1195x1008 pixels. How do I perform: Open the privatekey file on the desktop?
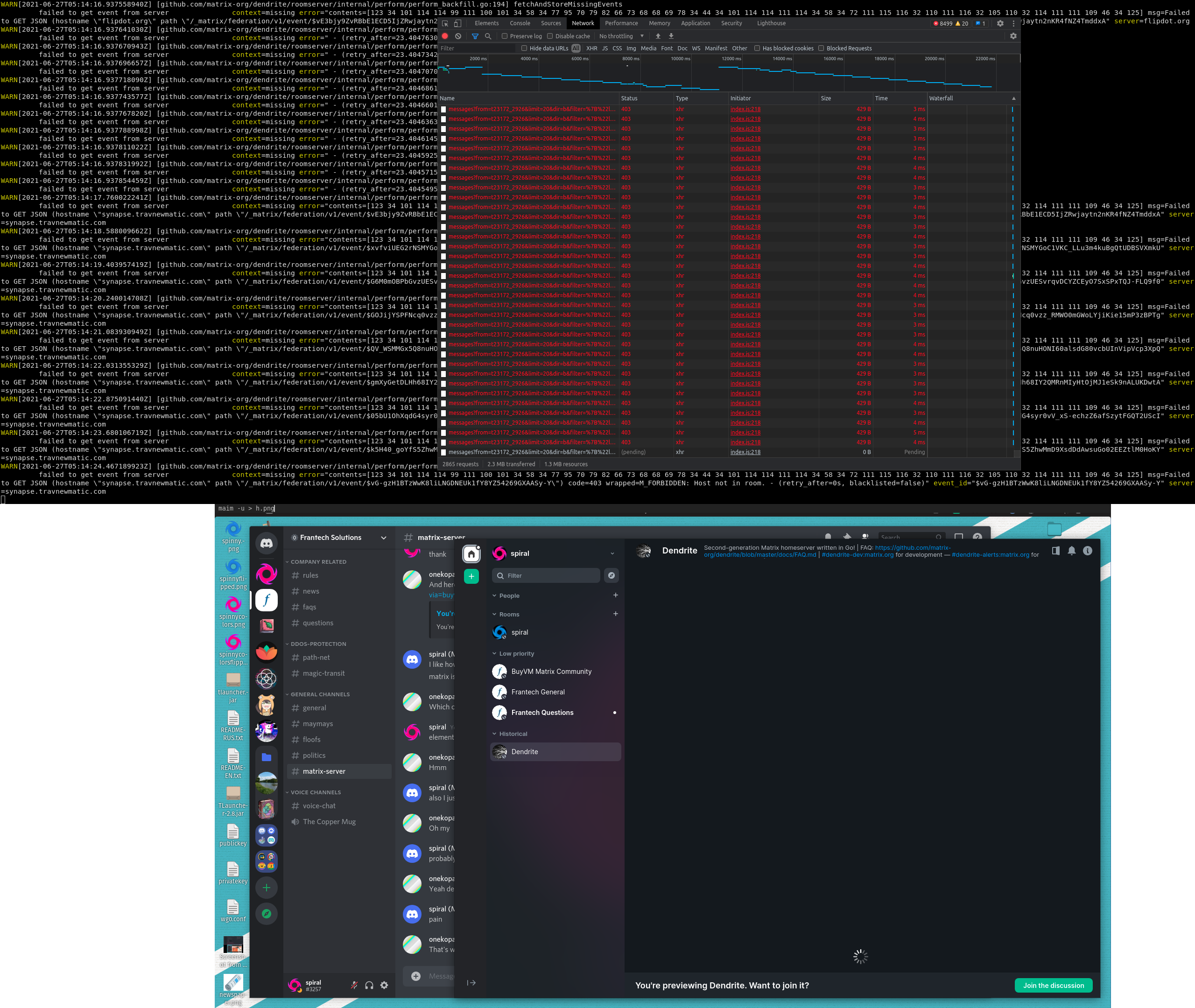(x=233, y=873)
